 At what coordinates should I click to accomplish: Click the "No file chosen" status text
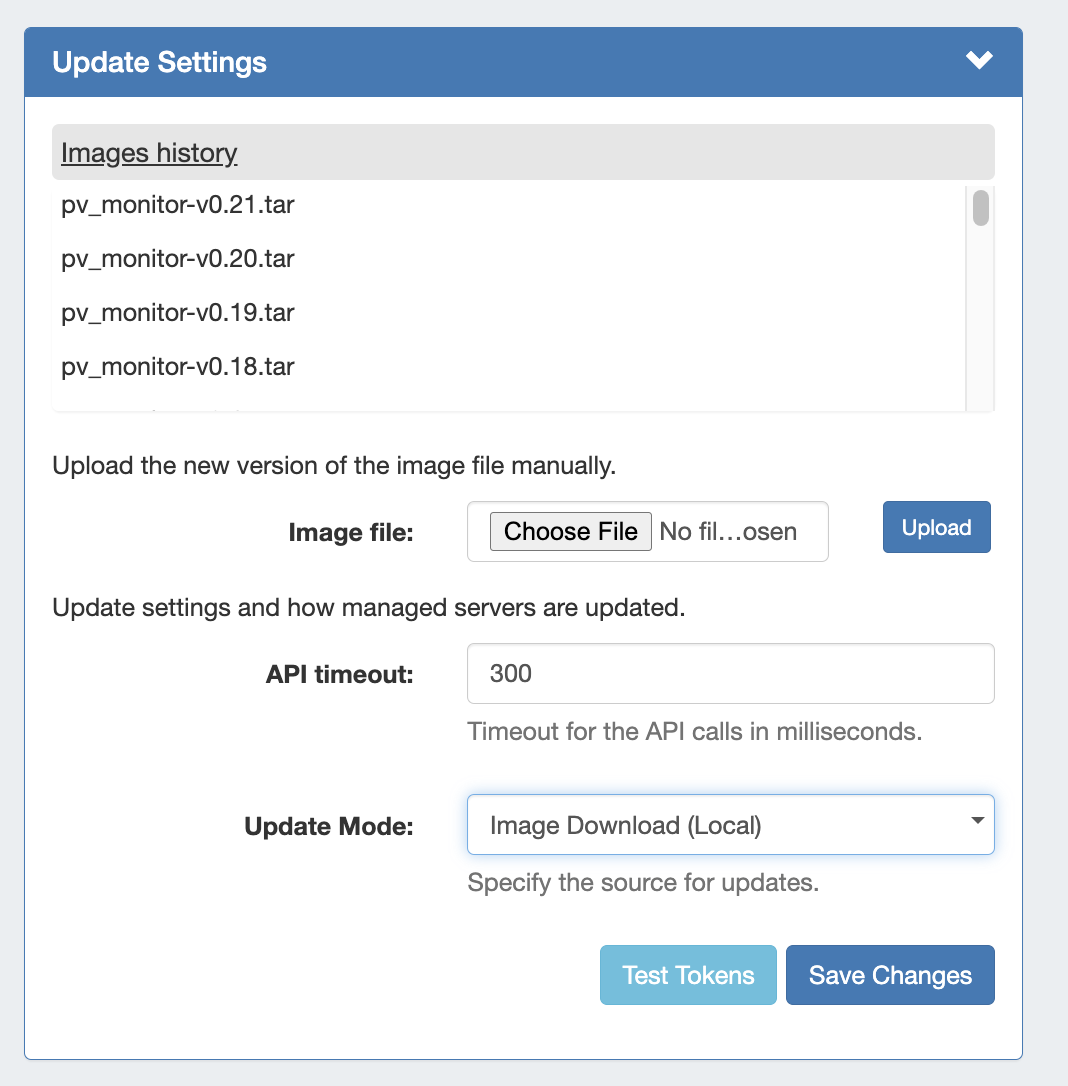point(728,532)
